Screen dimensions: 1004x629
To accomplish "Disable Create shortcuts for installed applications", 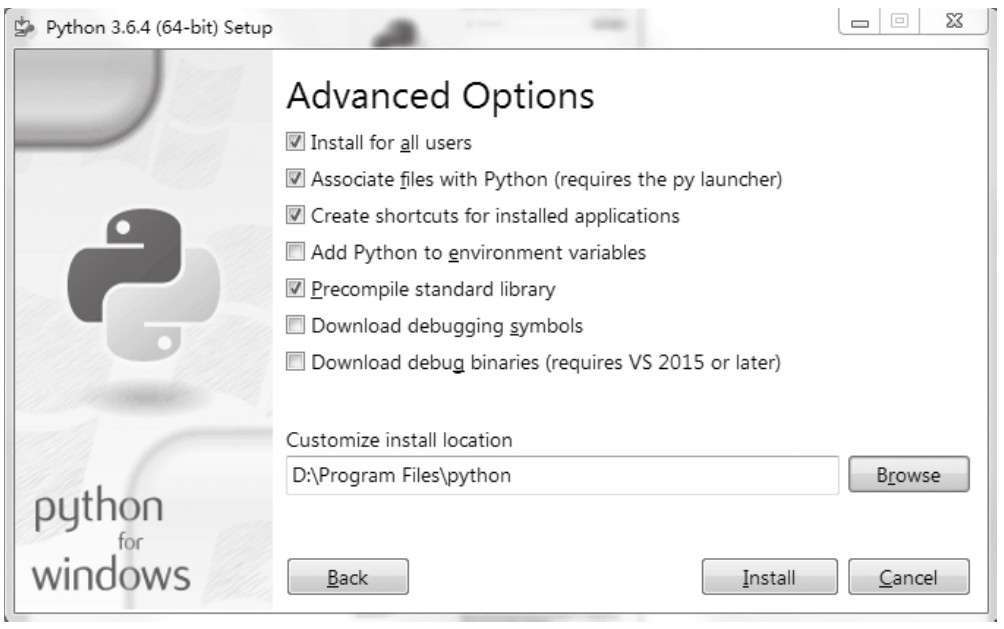I will point(295,216).
